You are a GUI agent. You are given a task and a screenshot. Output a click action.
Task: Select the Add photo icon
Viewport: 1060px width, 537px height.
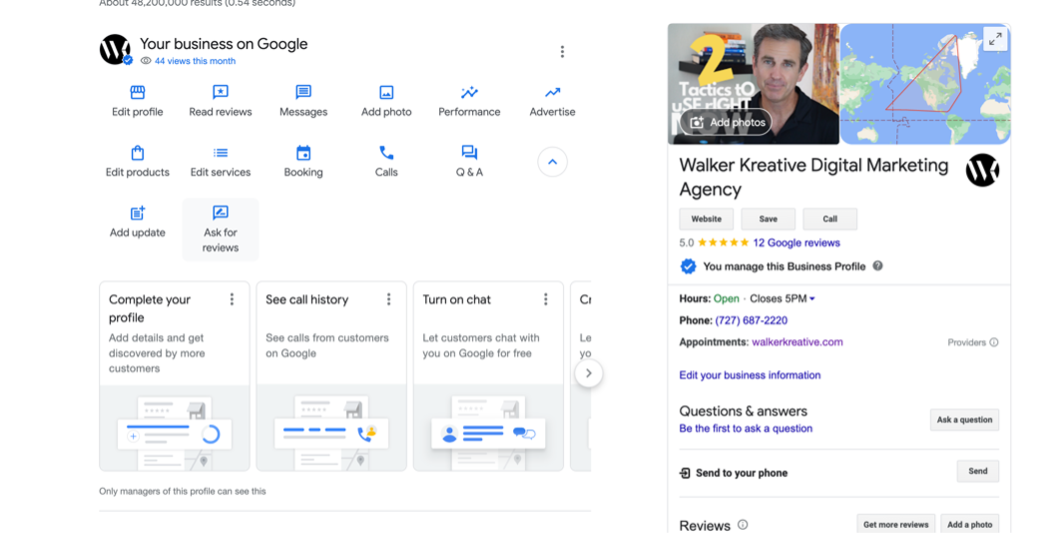coord(386,92)
